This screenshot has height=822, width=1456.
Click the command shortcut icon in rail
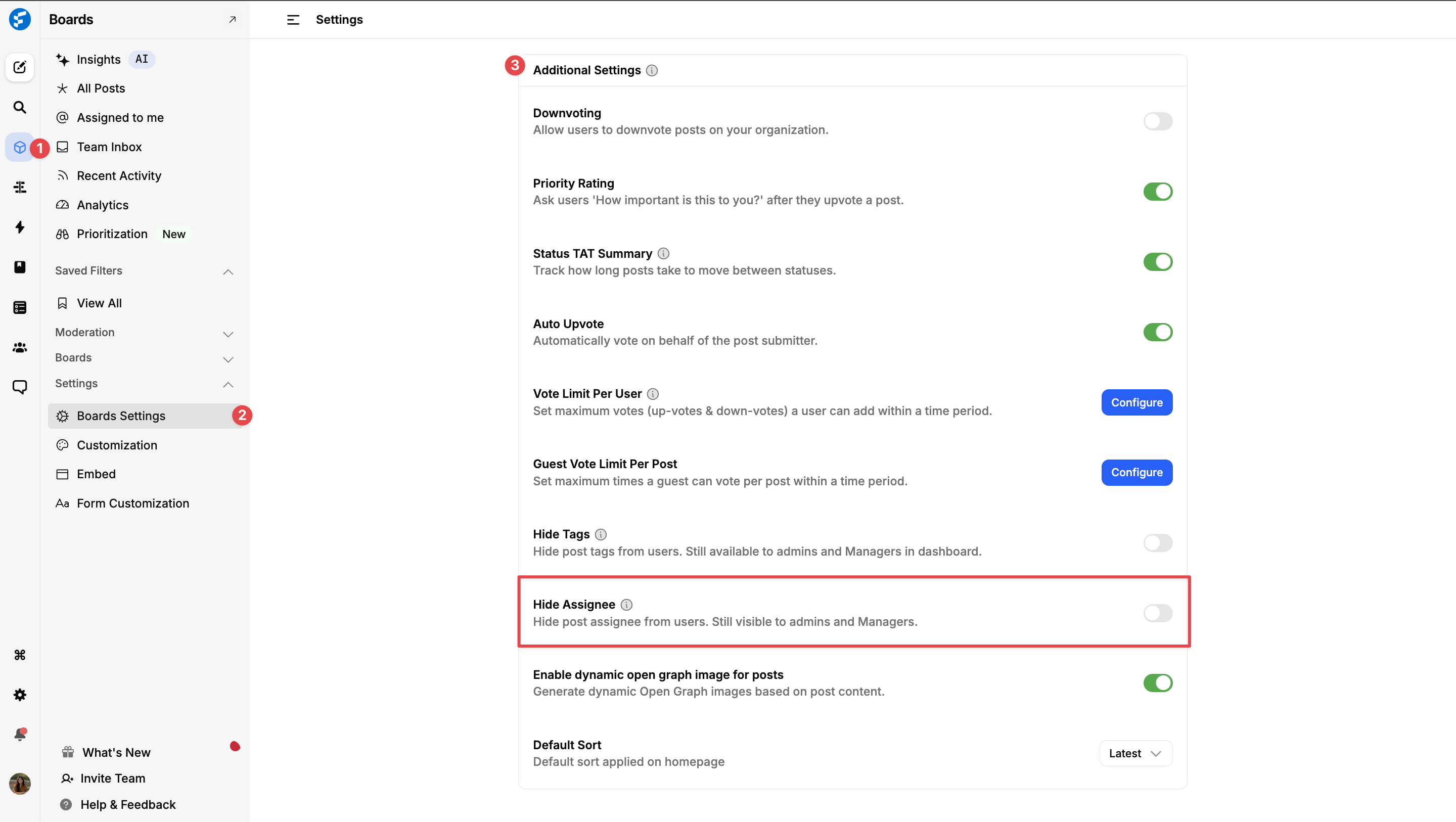click(20, 655)
